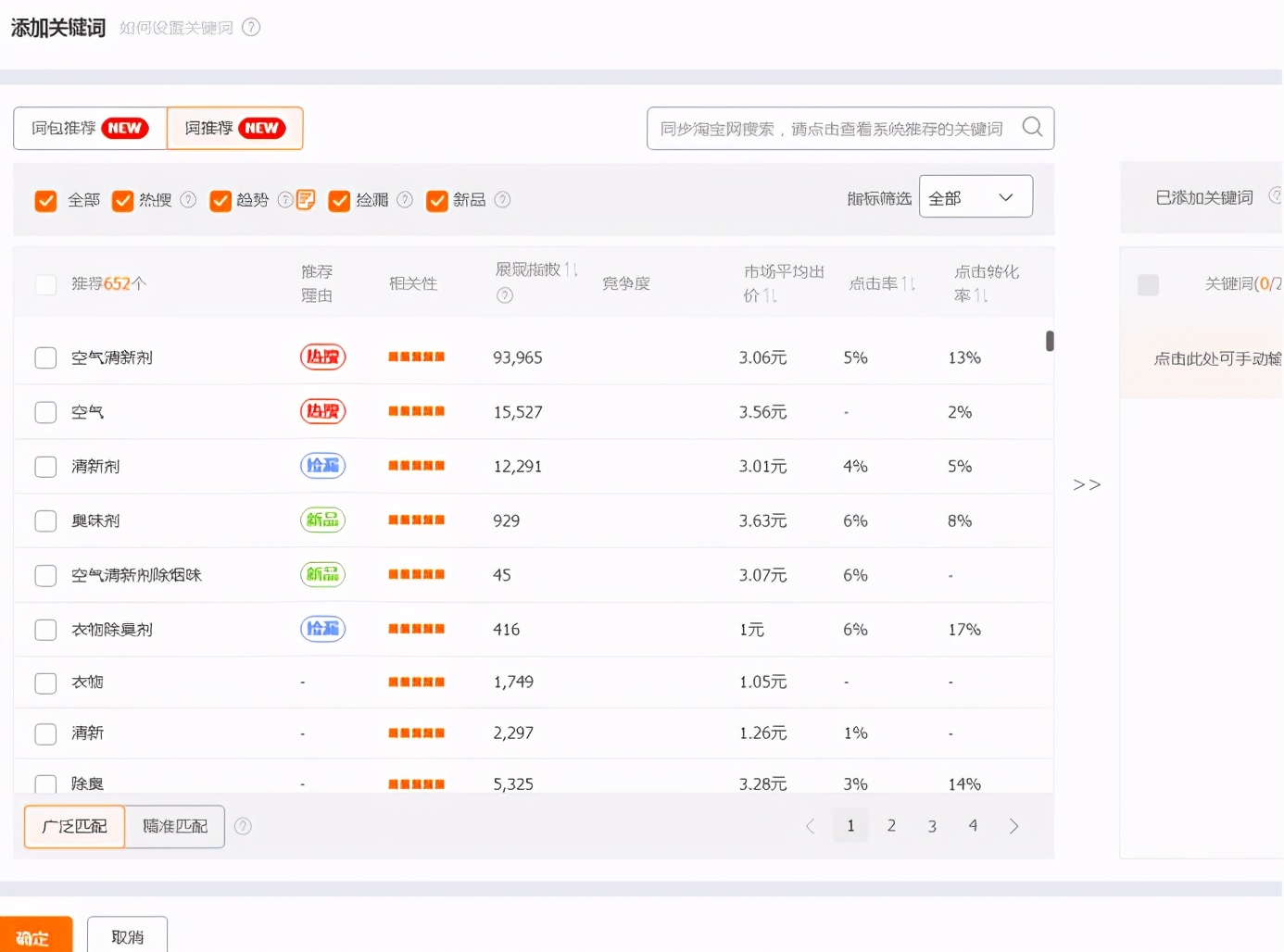This screenshot has width=1284, height=952.
Task: Sort by 展现指数 column arrows
Action: coord(572,269)
